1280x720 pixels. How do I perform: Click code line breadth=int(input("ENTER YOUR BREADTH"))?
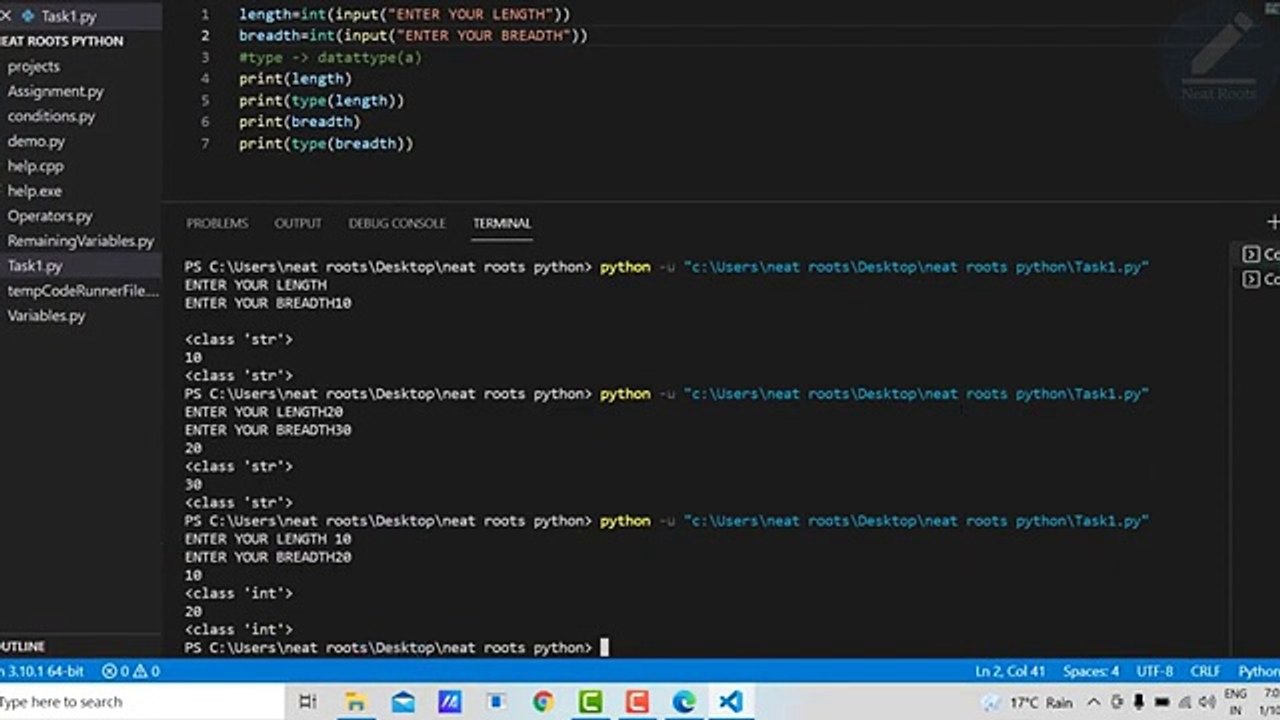click(x=413, y=35)
